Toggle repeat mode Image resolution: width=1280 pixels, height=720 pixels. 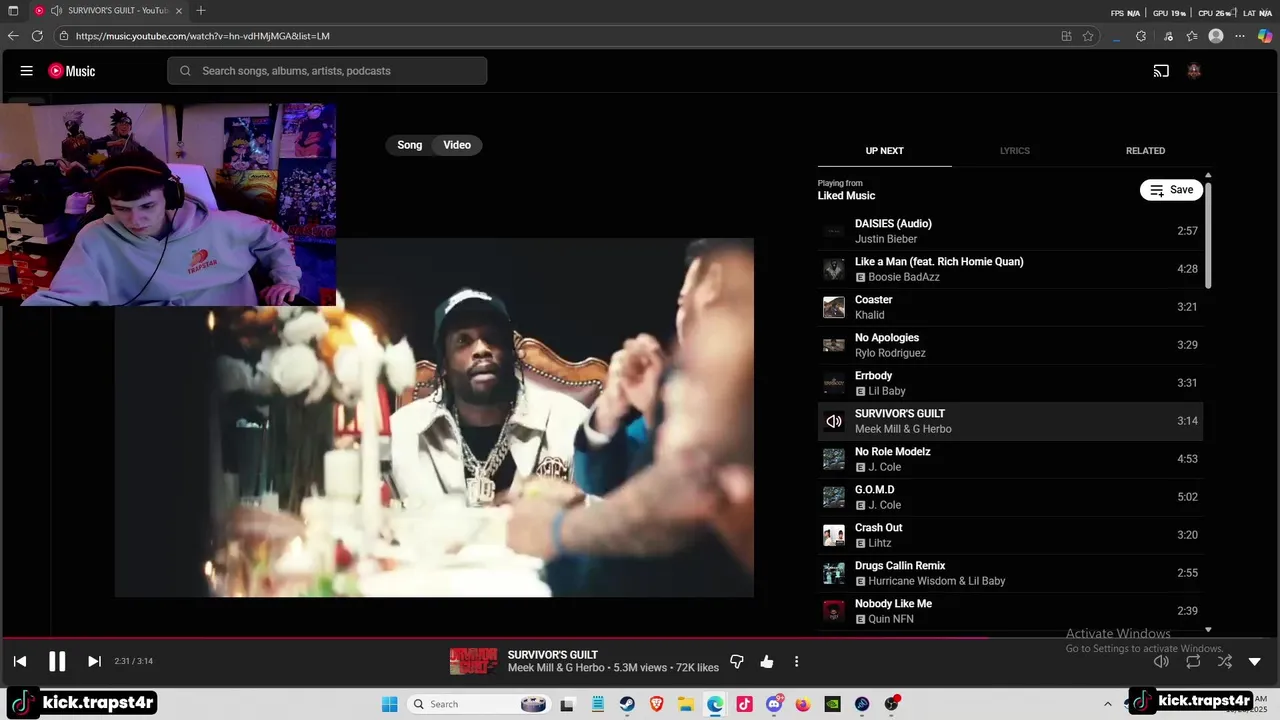pyautogui.click(x=1193, y=661)
